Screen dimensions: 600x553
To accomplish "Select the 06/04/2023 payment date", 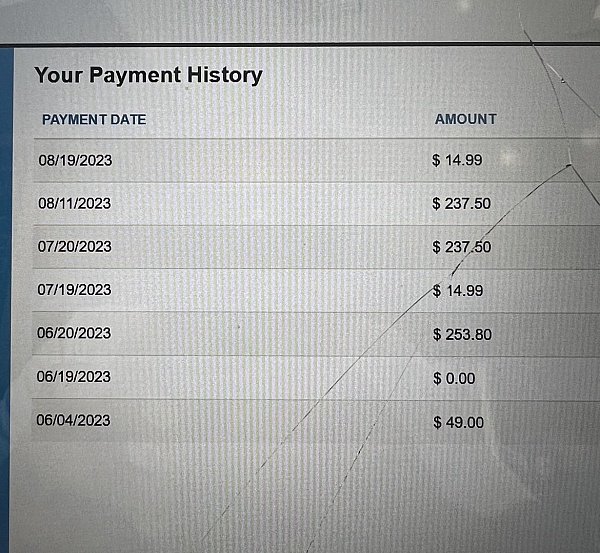I will pos(73,420).
